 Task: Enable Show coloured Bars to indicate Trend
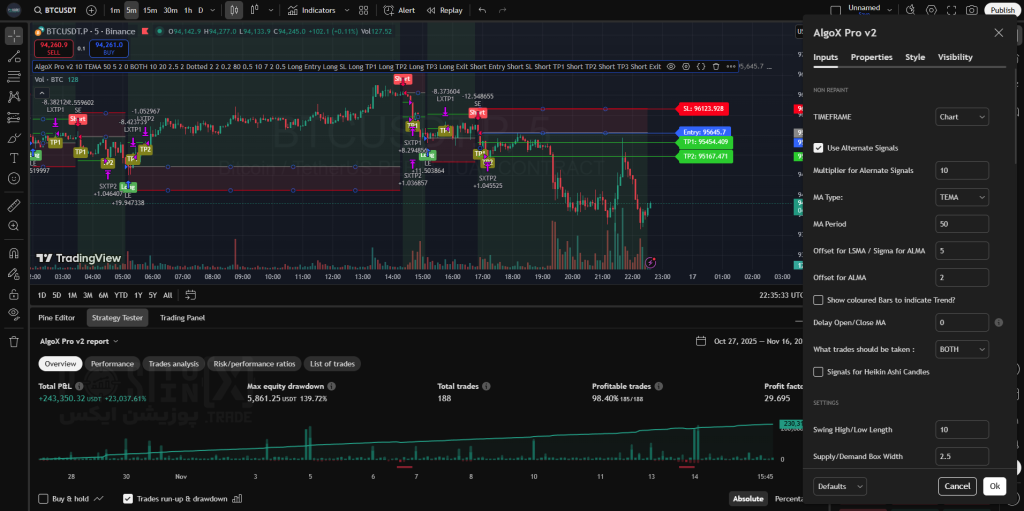[818, 300]
